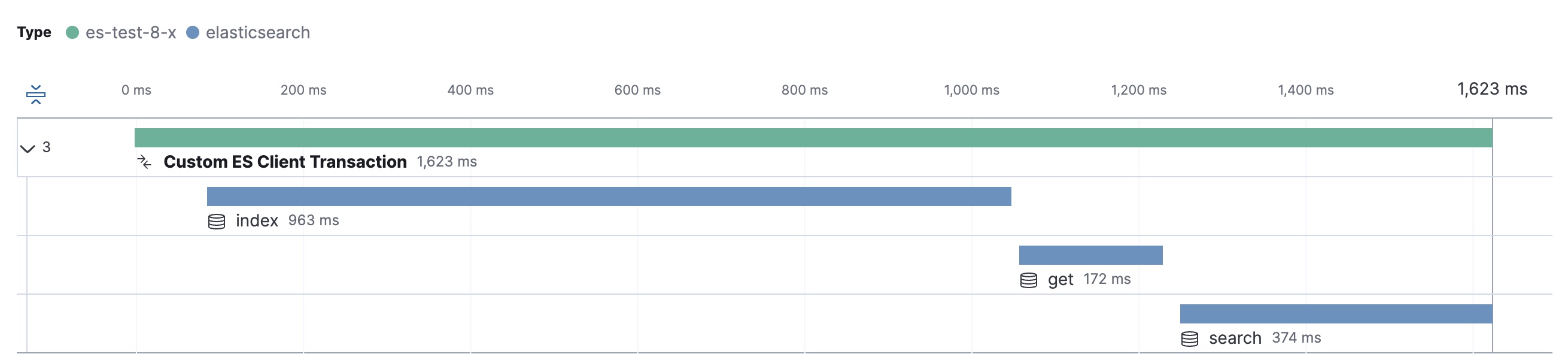Screen dimensions: 1568x363
Task: Click the green es-test-8-x legend dot
Action: (x=73, y=31)
